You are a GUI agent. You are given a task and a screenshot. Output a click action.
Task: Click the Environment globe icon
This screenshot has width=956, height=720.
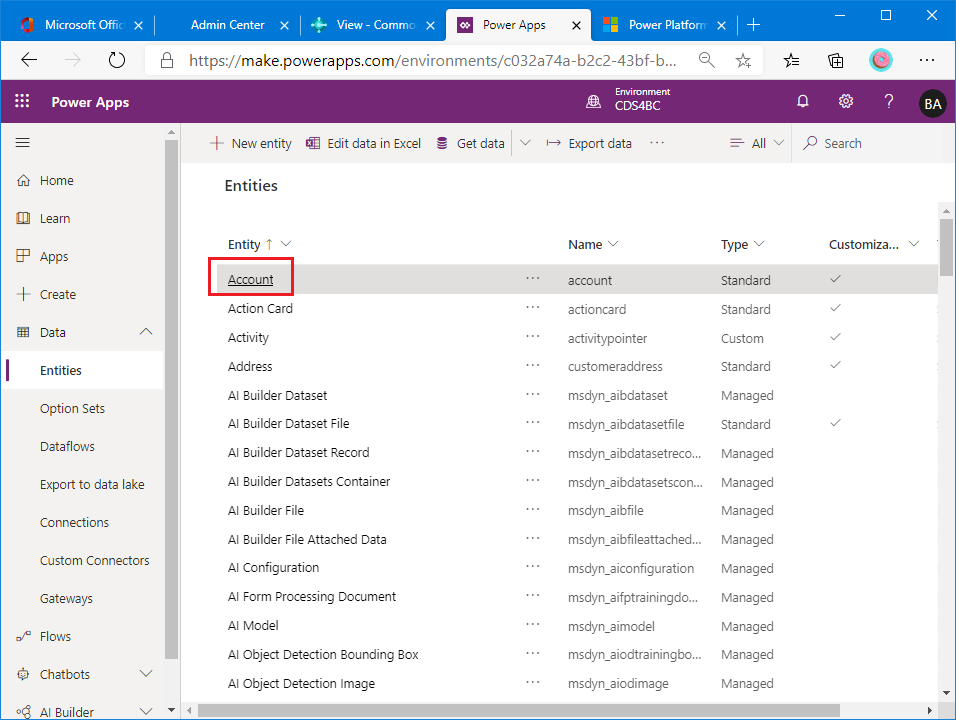(593, 102)
